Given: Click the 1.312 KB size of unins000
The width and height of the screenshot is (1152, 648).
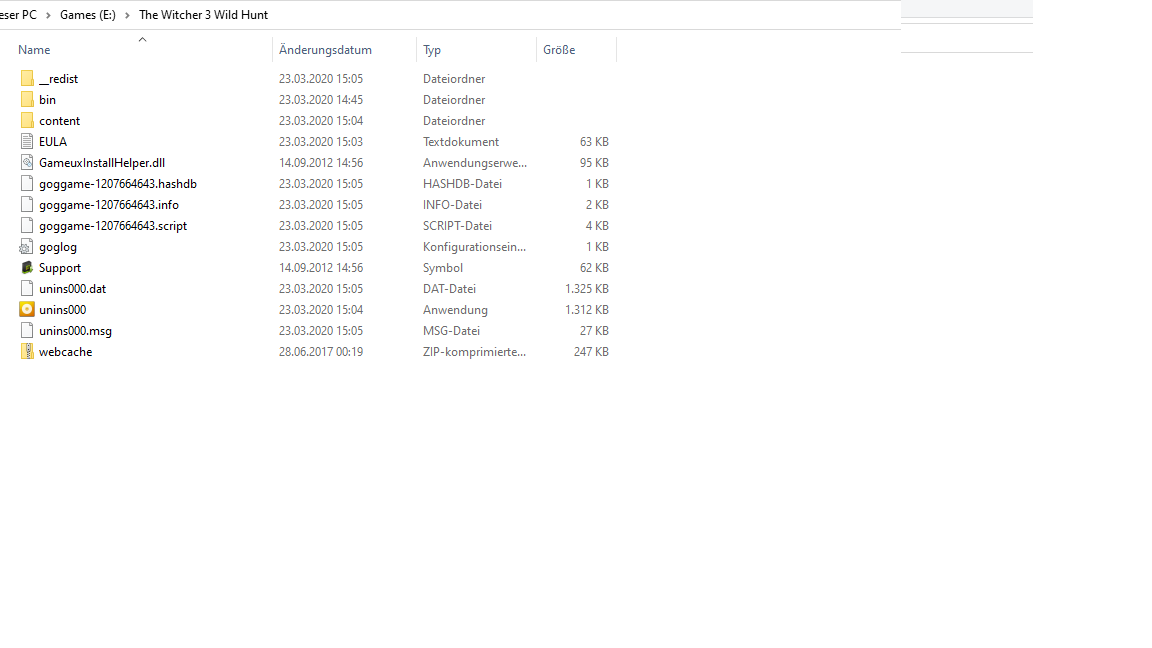Looking at the screenshot, I should (x=587, y=310).
